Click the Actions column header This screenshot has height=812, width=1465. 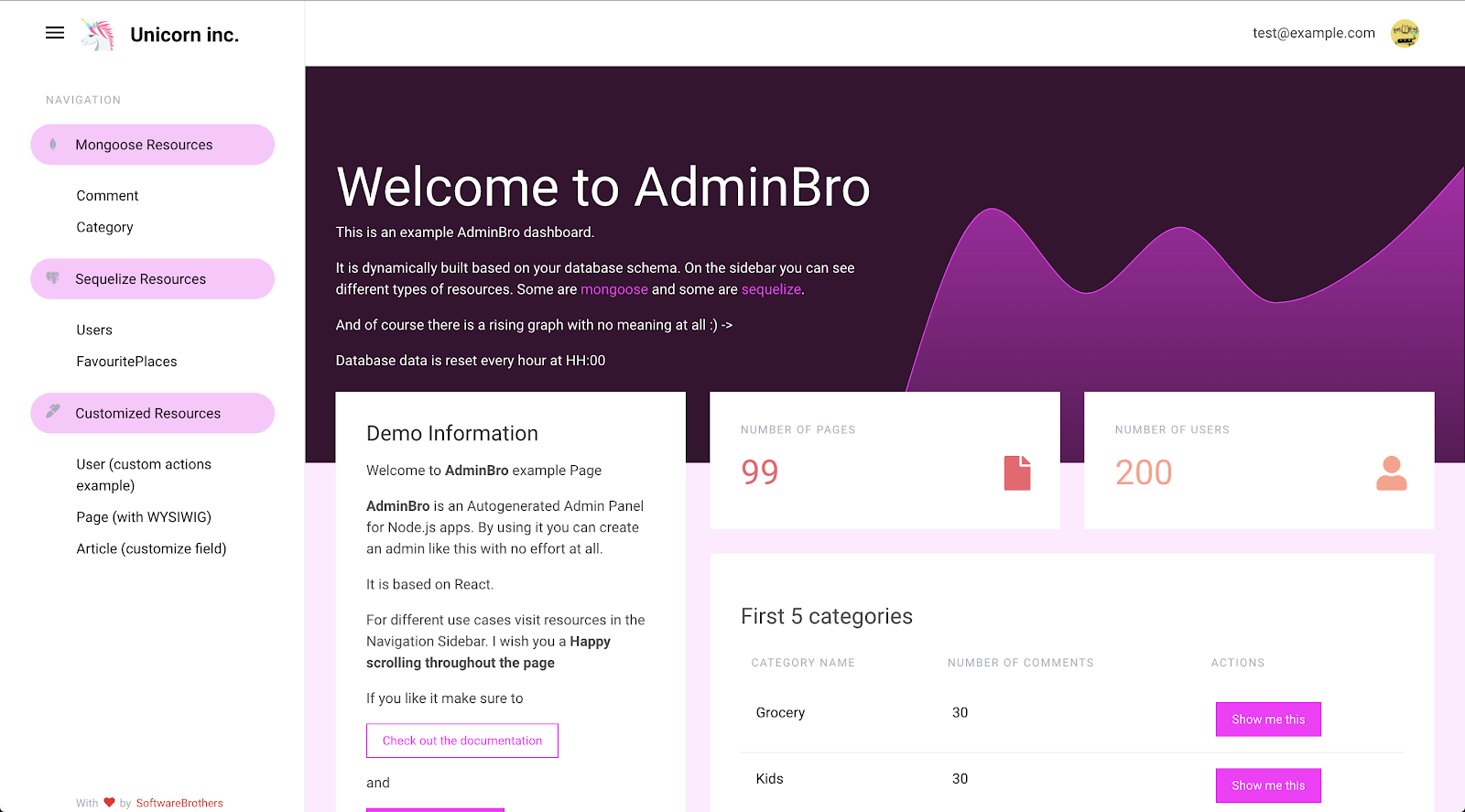[x=1238, y=663]
